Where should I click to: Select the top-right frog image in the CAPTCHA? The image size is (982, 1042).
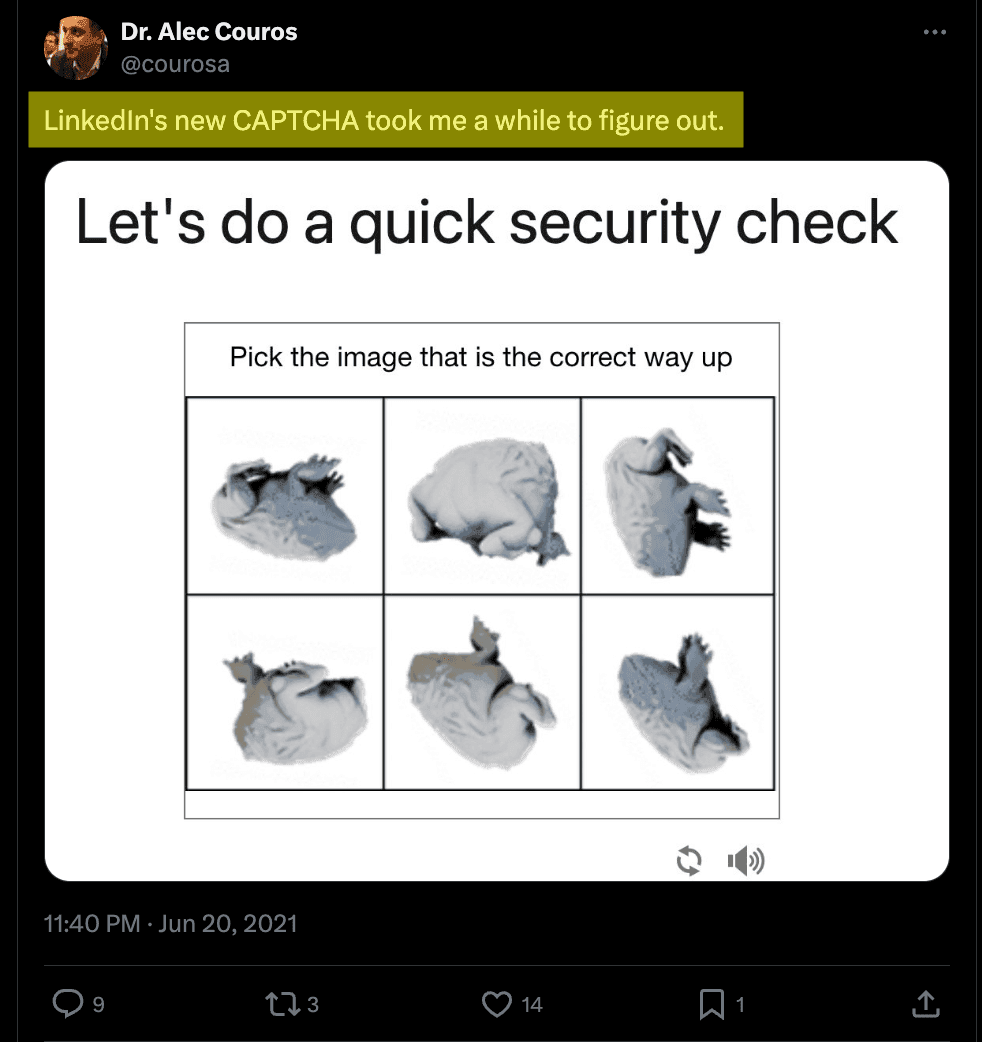tap(678, 494)
